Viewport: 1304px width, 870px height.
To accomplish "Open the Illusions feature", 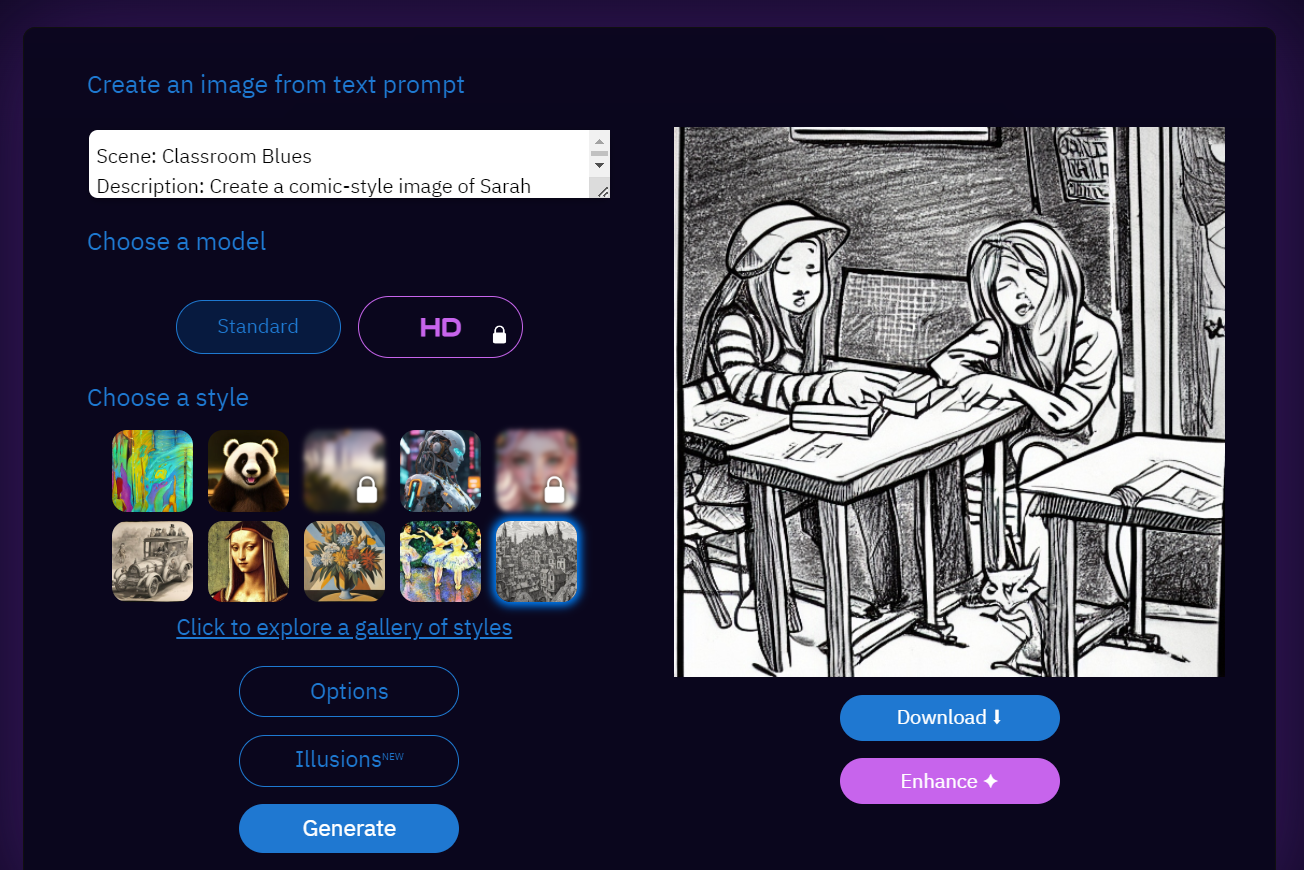I will 349,760.
